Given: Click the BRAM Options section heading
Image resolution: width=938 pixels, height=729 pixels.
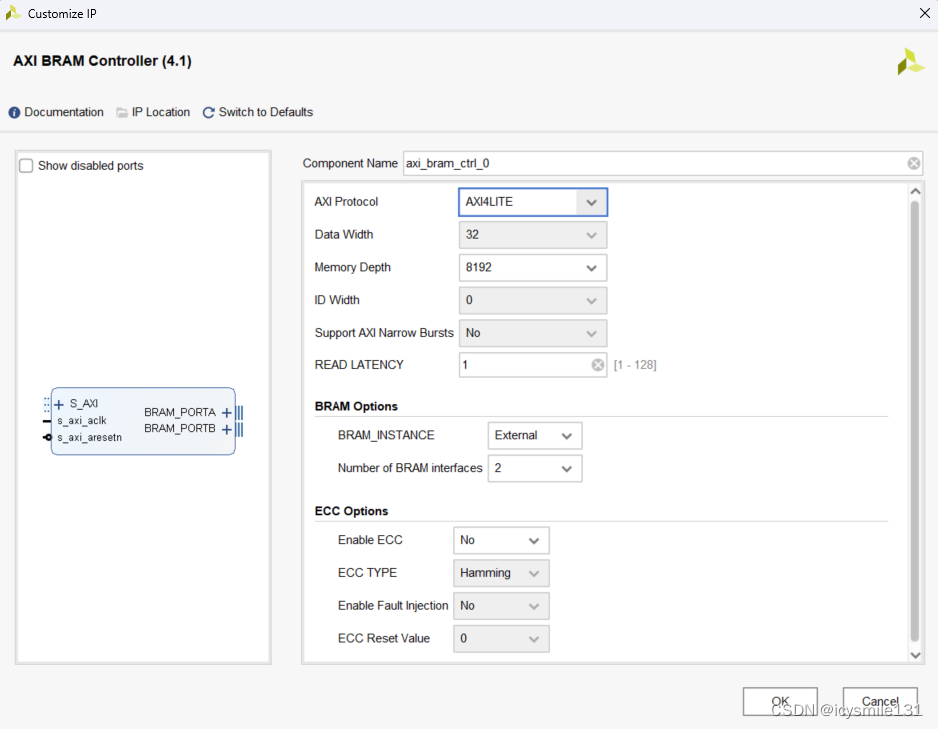Looking at the screenshot, I should coord(356,407).
